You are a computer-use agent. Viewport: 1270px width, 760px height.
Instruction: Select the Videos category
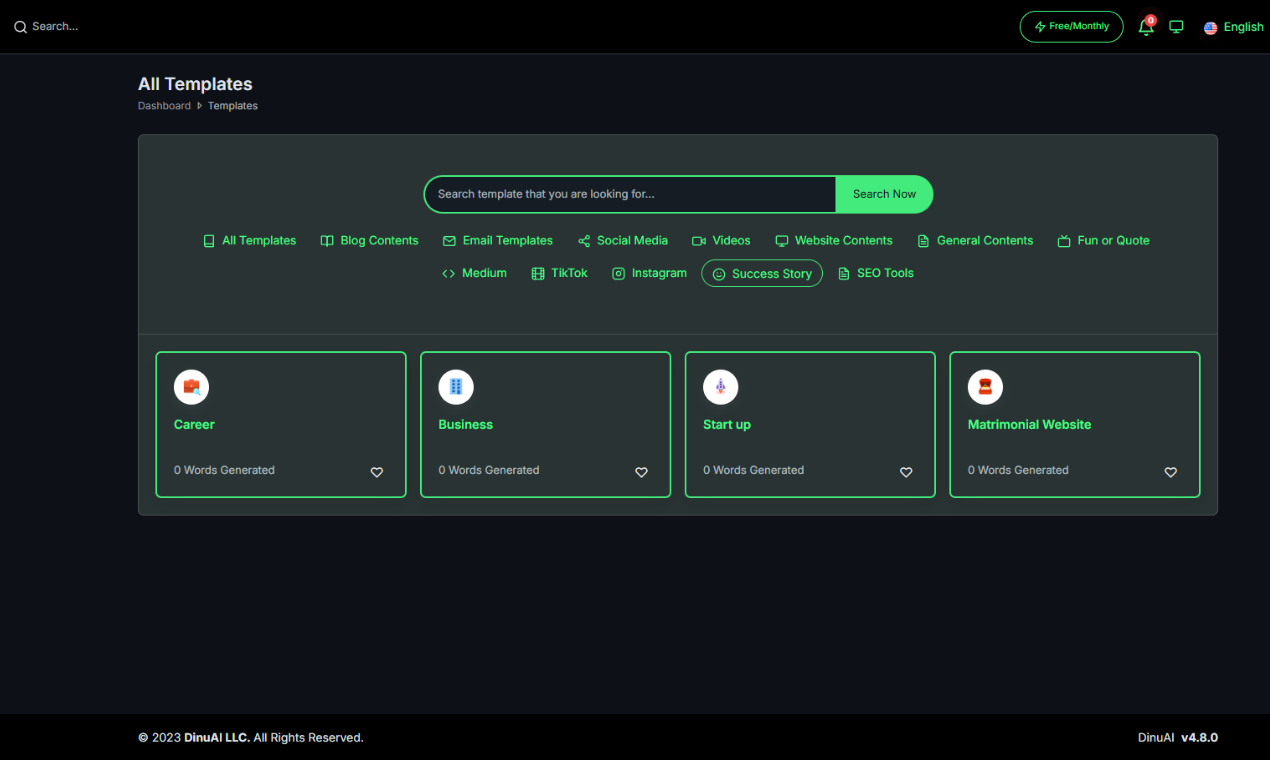[x=721, y=241]
